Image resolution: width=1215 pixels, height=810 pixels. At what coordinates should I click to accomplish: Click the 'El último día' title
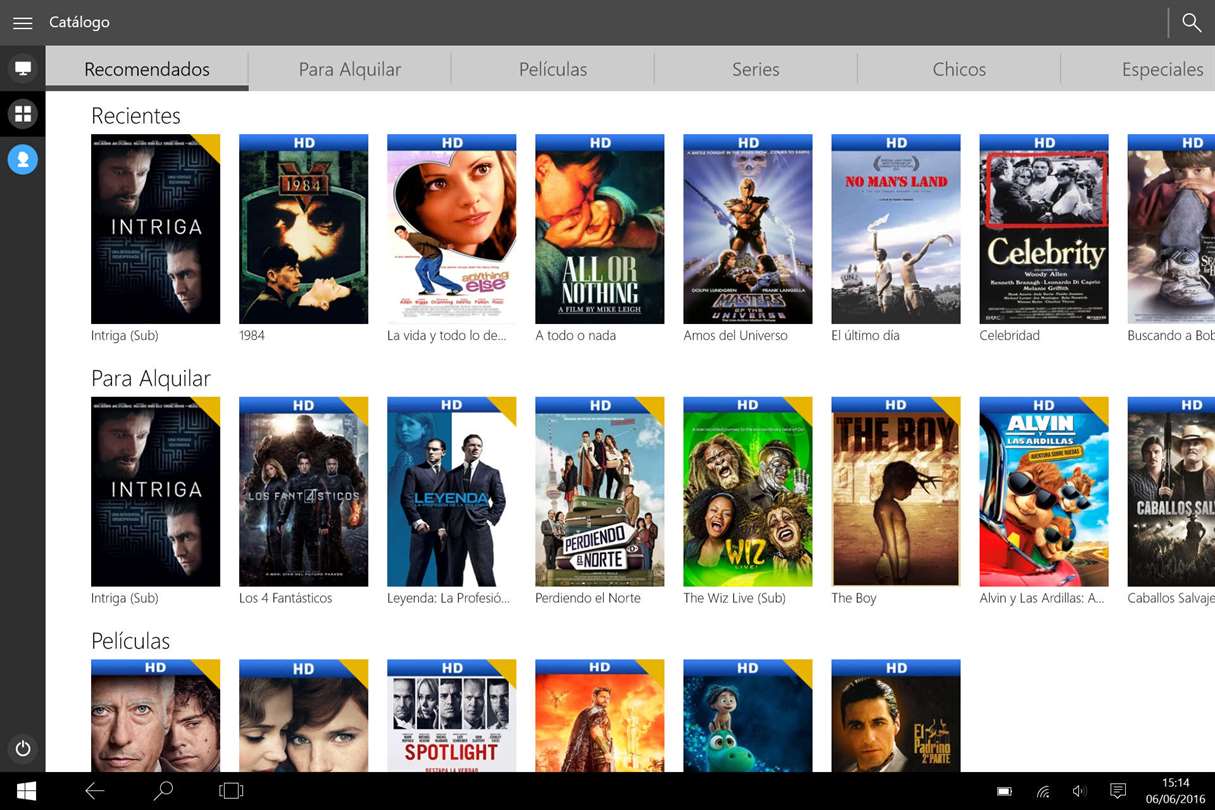(865, 336)
